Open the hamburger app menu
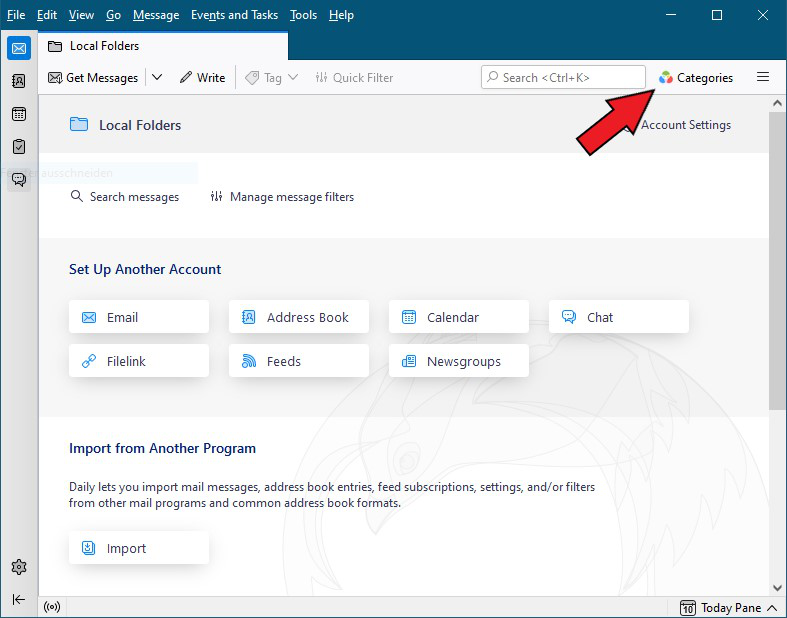Screen dimensions: 787x618 (762, 77)
